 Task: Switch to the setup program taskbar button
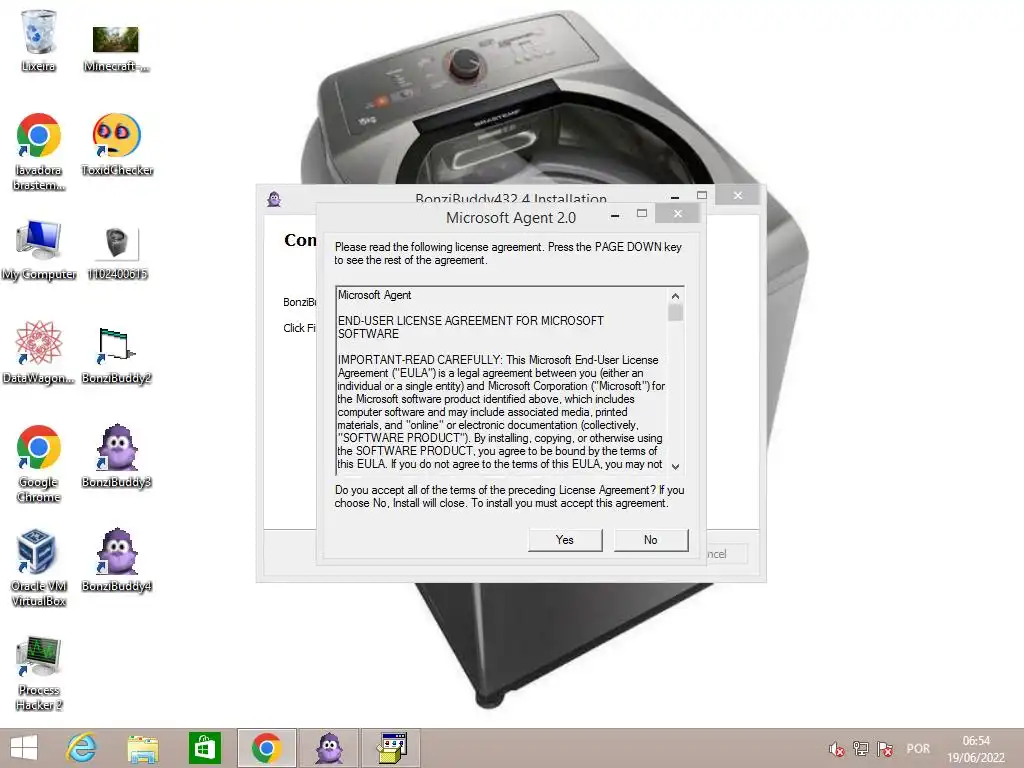[391, 748]
